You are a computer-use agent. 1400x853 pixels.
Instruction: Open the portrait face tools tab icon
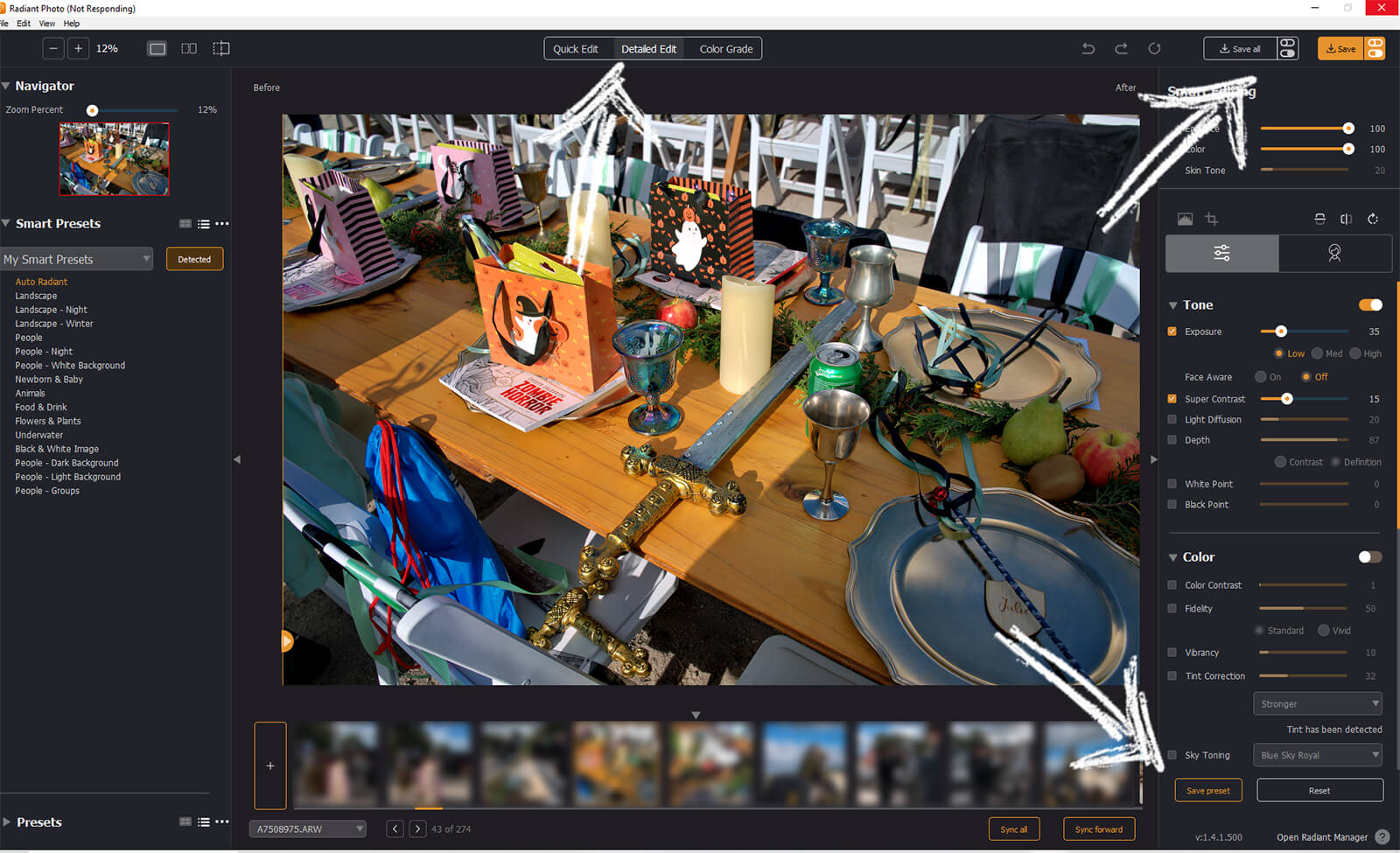pos(1334,254)
